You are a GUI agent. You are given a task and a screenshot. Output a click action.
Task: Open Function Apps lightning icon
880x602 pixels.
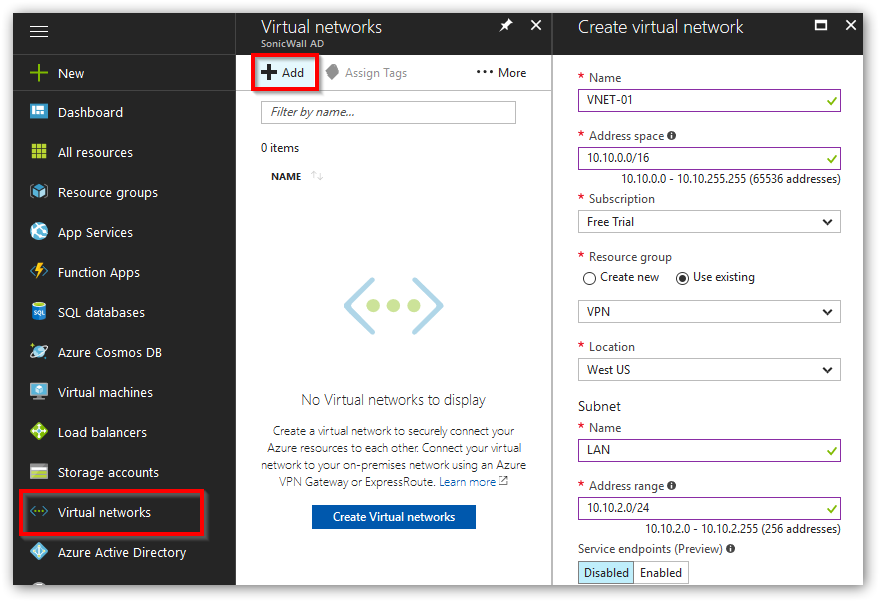pos(39,271)
